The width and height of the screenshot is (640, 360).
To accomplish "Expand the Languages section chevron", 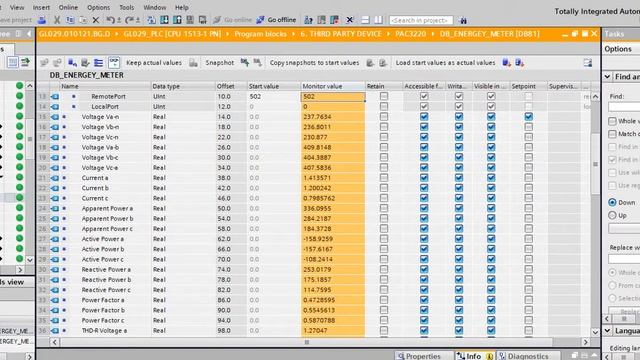I will click(x=608, y=330).
